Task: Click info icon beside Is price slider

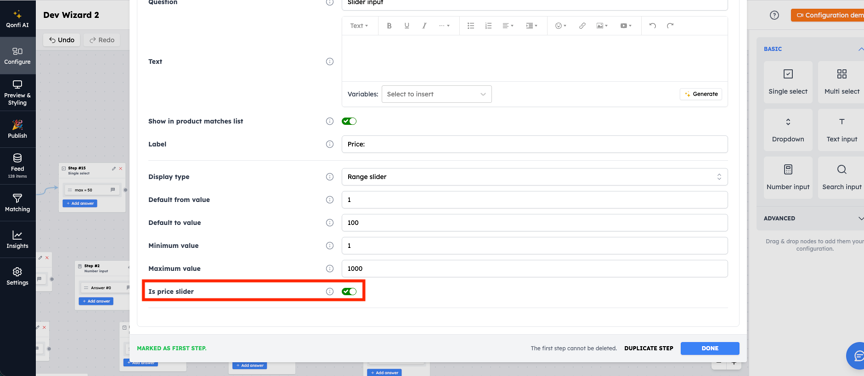Action: [x=330, y=292]
